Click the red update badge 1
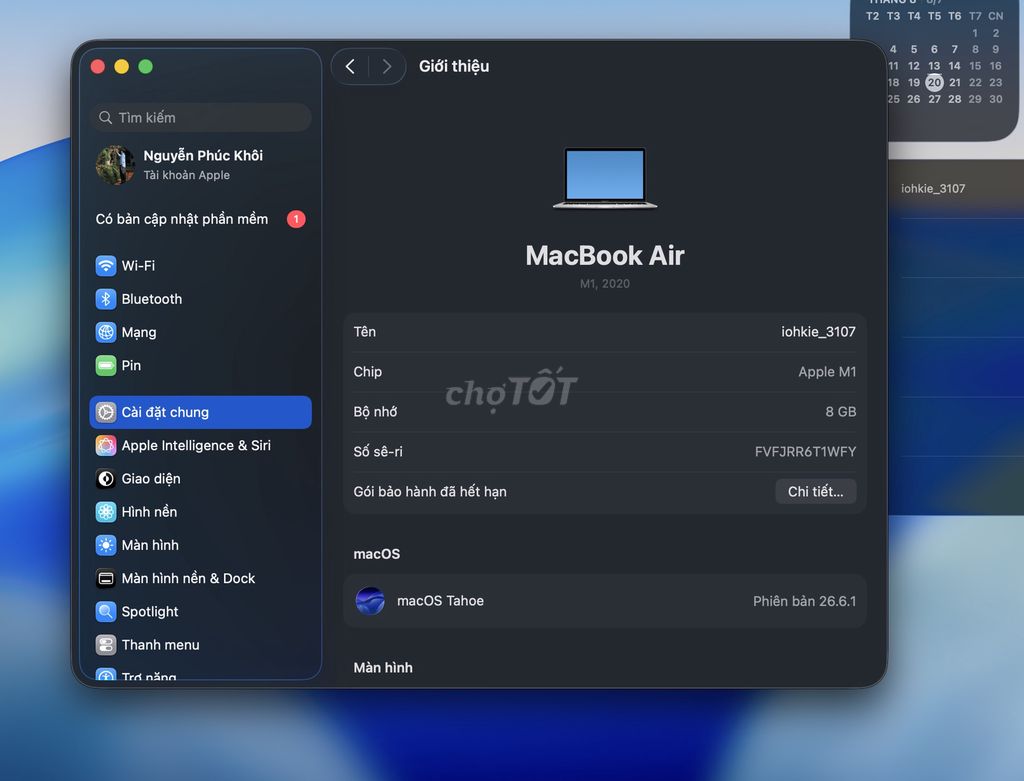The height and width of the screenshot is (781, 1024). pos(296,219)
